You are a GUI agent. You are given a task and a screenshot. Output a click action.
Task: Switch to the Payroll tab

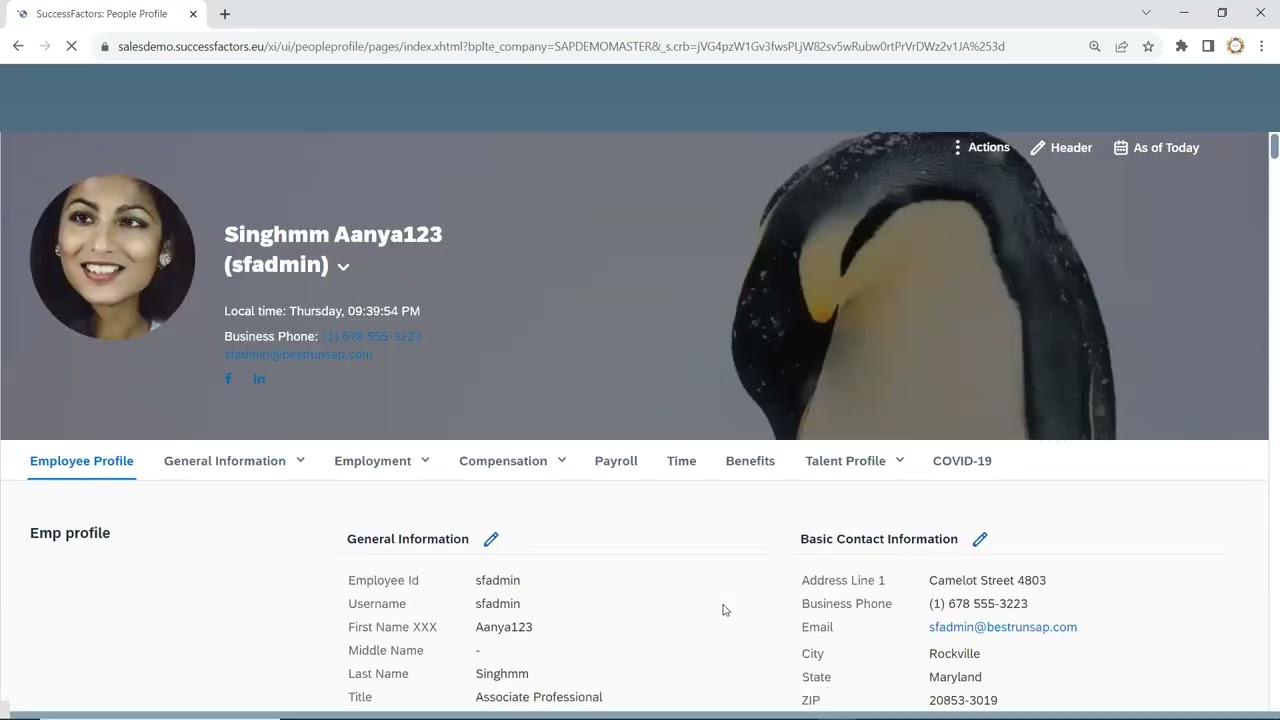point(616,461)
